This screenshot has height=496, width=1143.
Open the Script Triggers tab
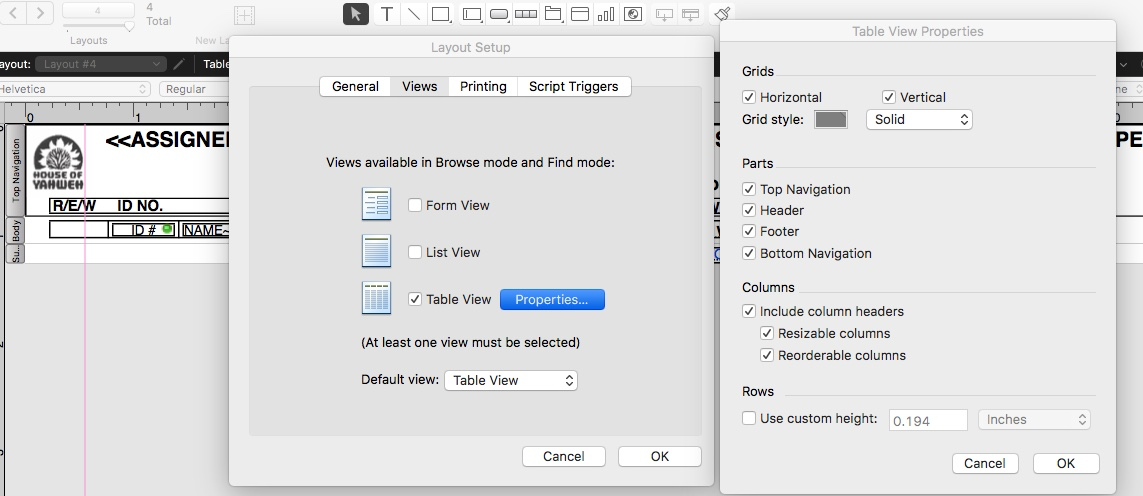coord(574,86)
